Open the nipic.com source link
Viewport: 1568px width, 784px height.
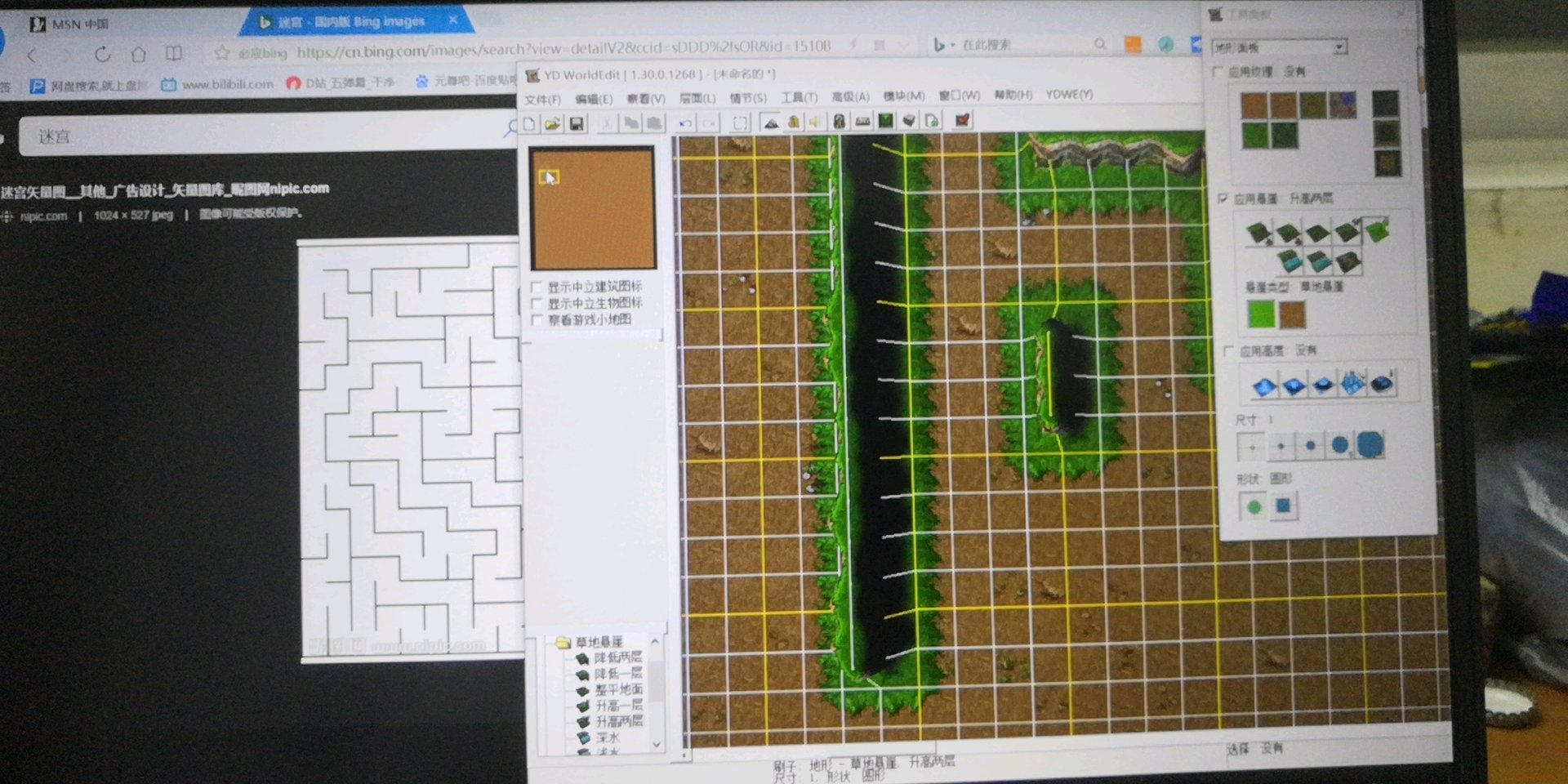pos(43,216)
